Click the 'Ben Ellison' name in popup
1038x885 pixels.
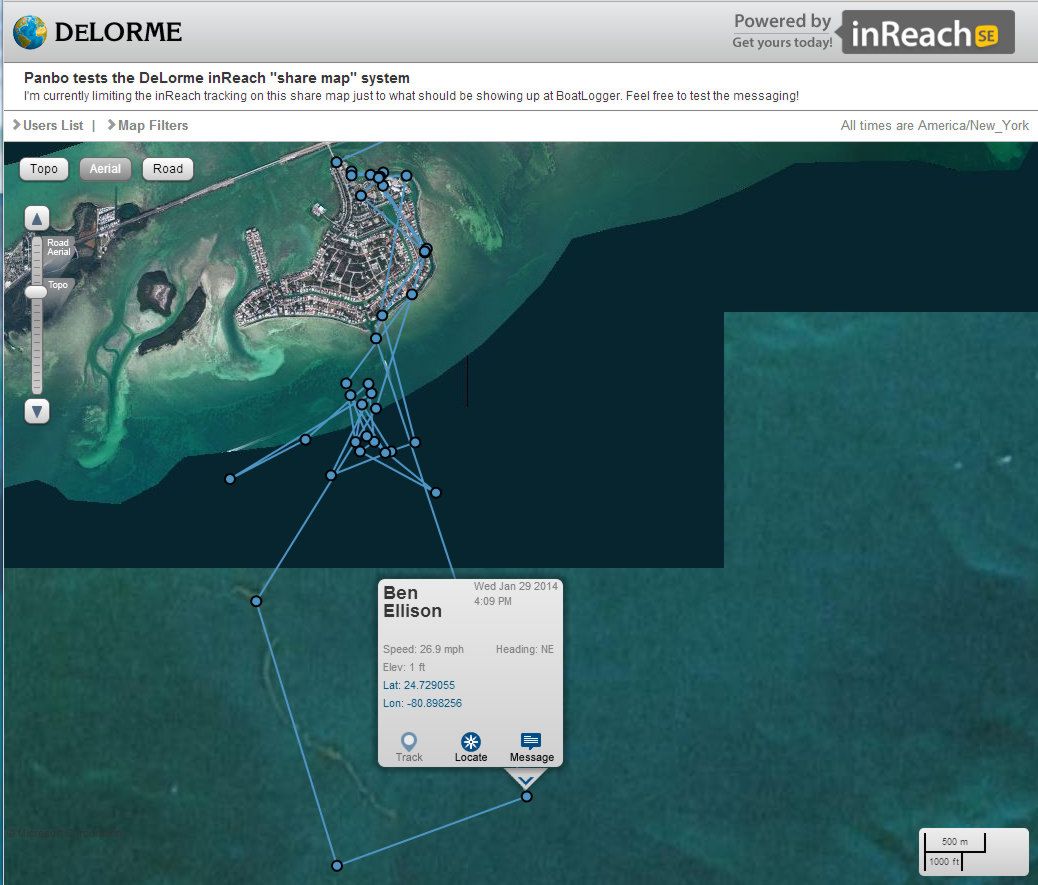click(x=412, y=602)
